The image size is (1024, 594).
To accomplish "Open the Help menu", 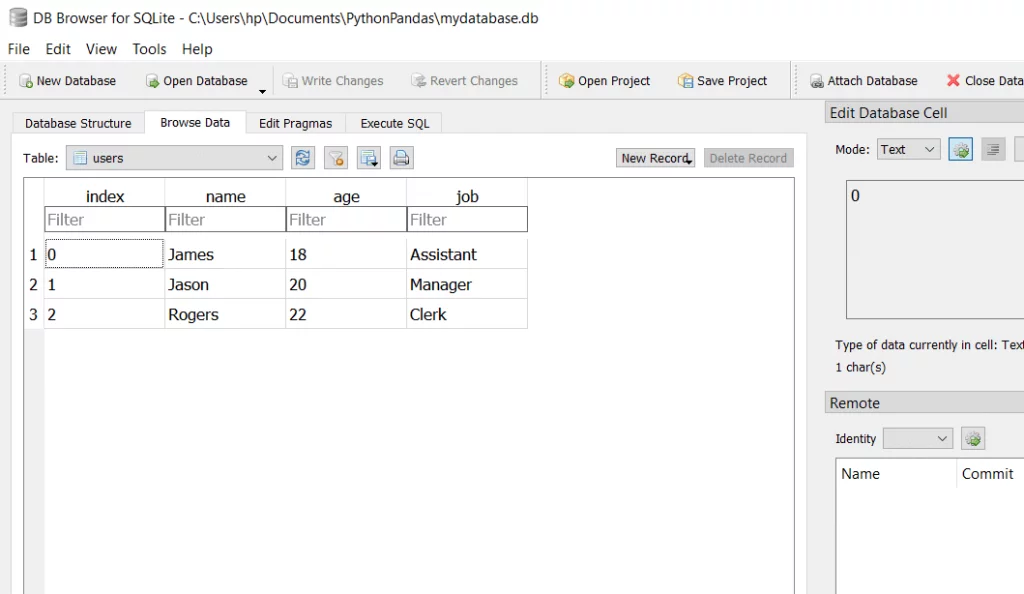I will click(197, 49).
